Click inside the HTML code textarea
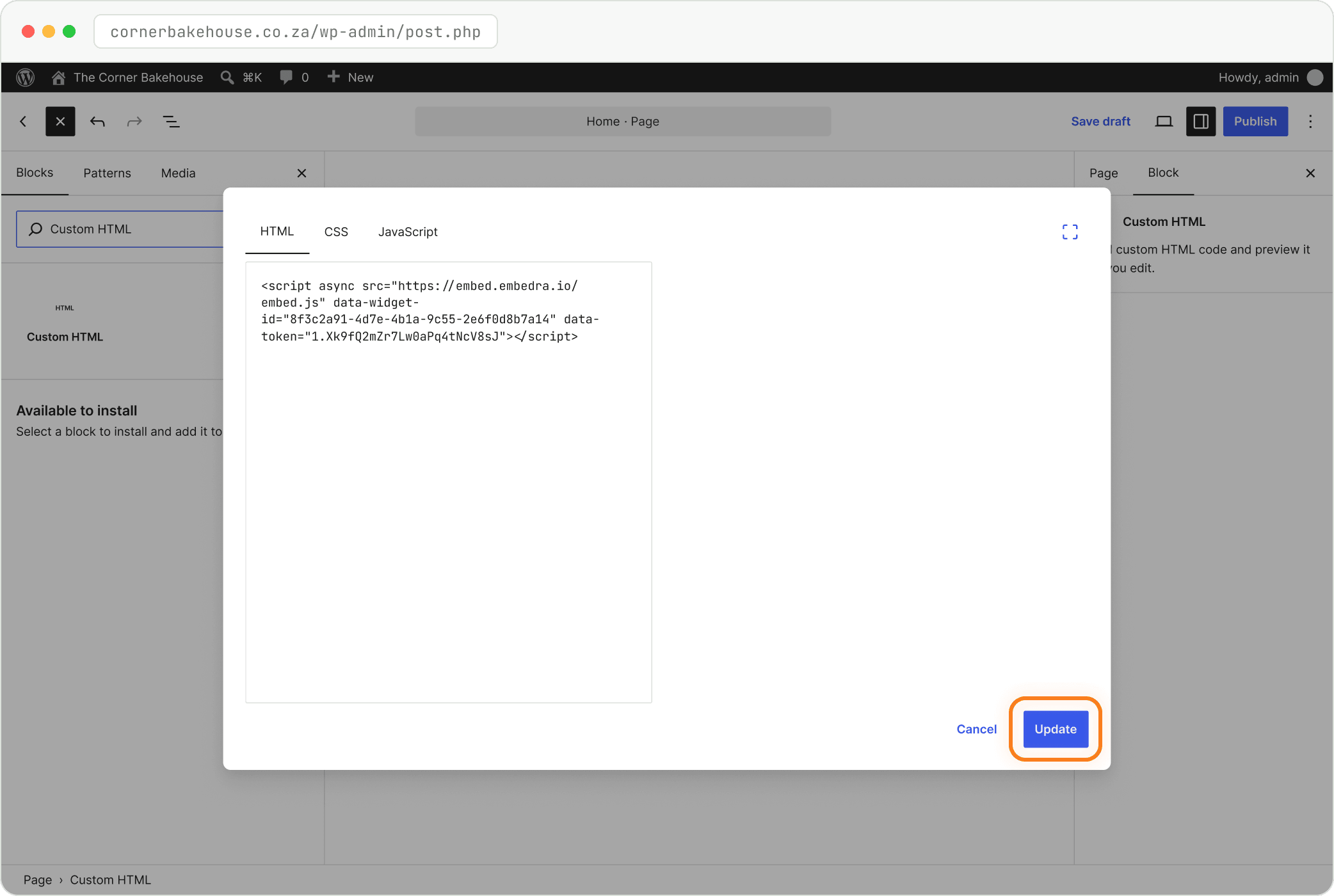 [x=449, y=483]
